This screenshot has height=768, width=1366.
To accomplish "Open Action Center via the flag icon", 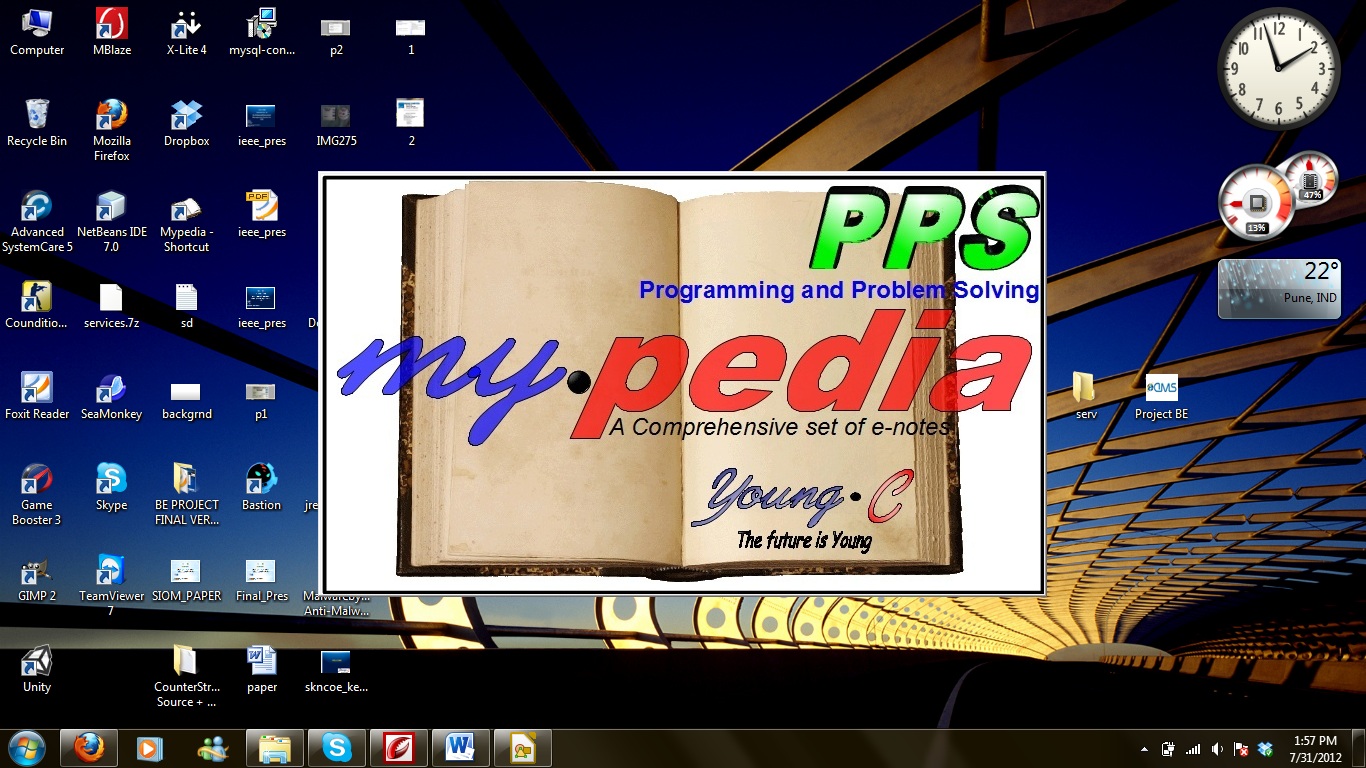I will [1240, 749].
